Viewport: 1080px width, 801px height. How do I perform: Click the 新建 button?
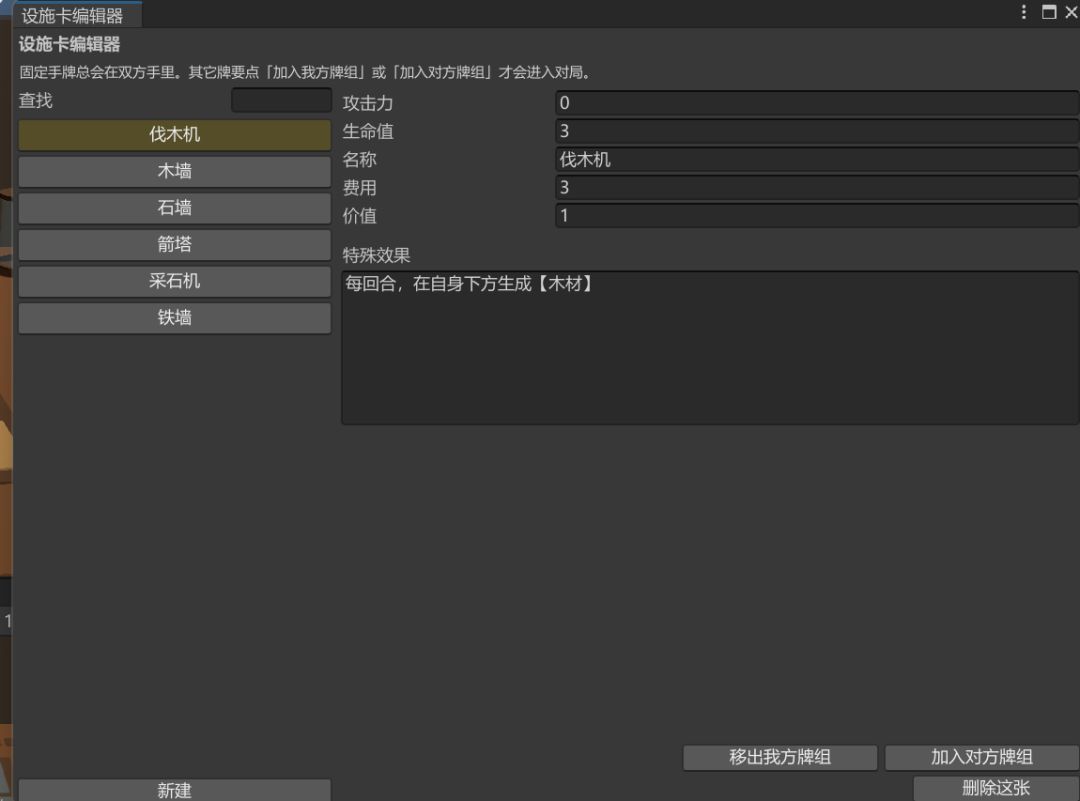(174, 790)
